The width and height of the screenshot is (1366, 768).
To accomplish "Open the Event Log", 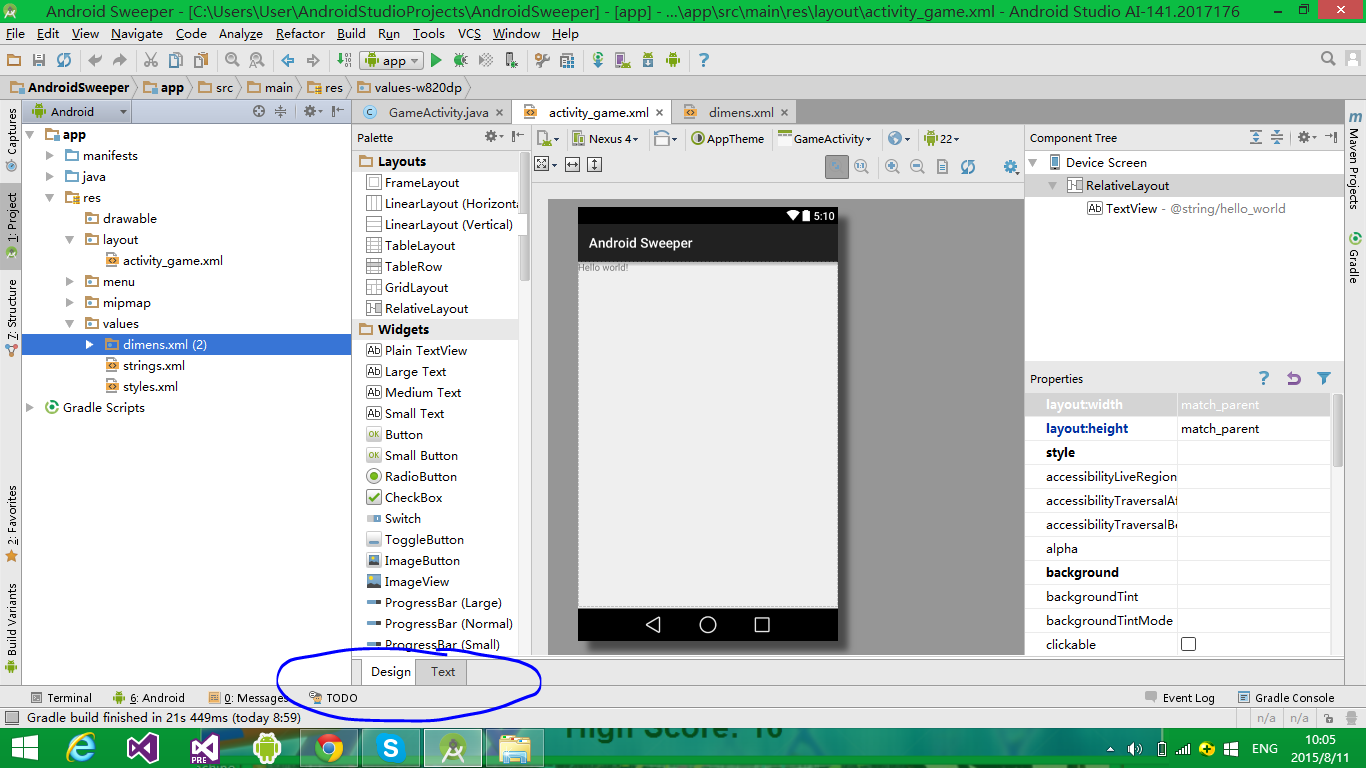I will tap(1180, 698).
